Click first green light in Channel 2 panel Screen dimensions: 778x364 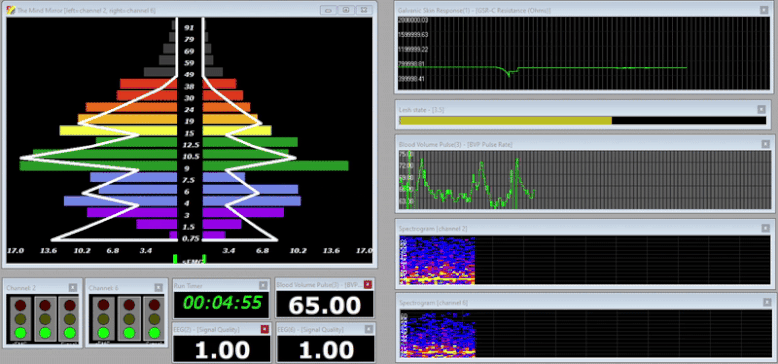tap(20, 332)
